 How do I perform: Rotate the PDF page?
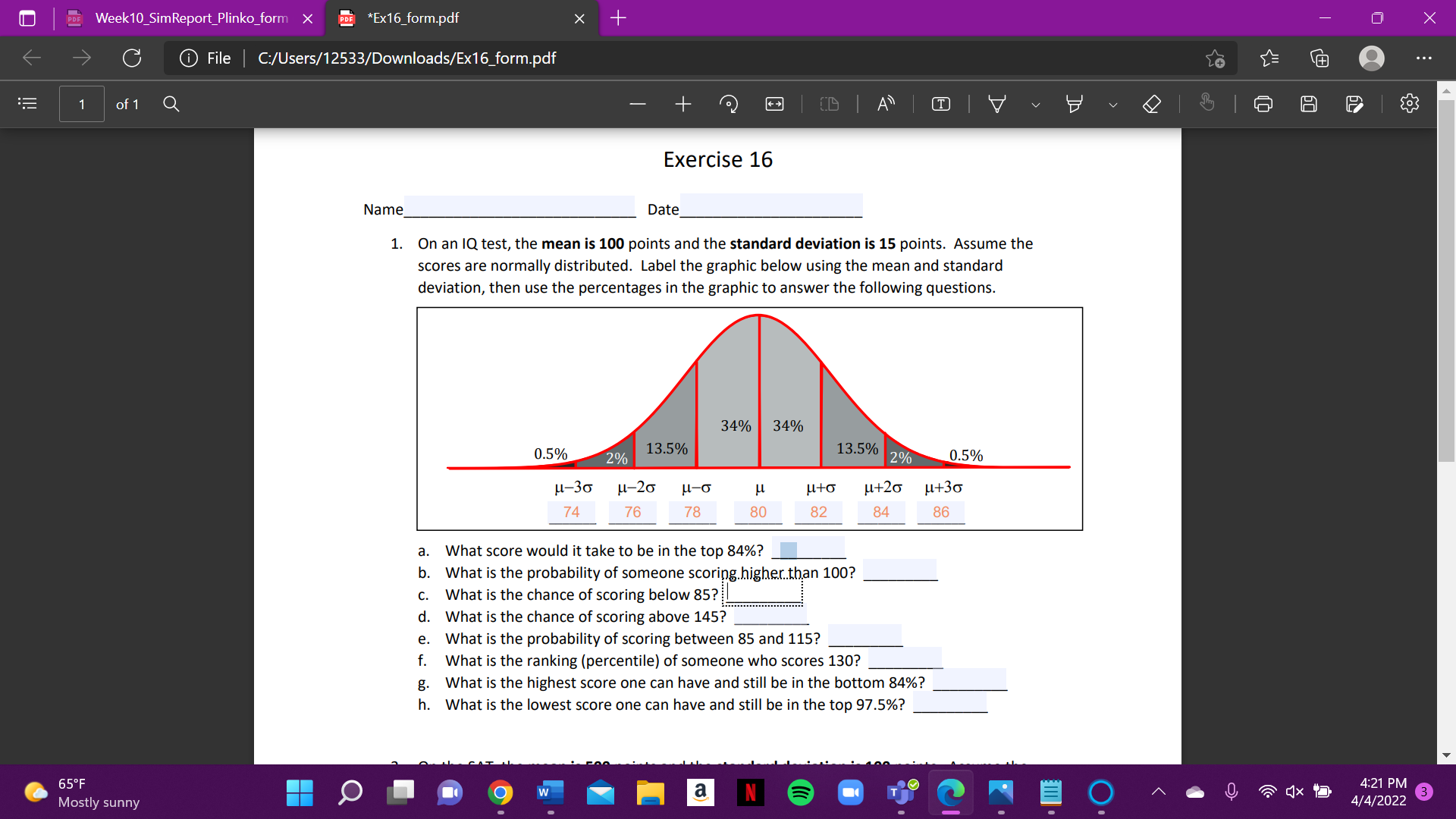[729, 104]
